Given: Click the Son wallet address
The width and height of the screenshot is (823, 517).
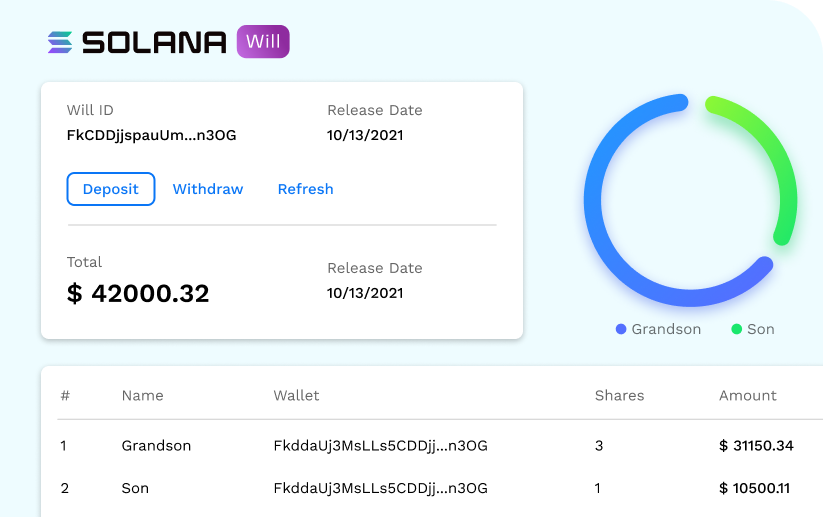Looking at the screenshot, I should [x=380, y=488].
